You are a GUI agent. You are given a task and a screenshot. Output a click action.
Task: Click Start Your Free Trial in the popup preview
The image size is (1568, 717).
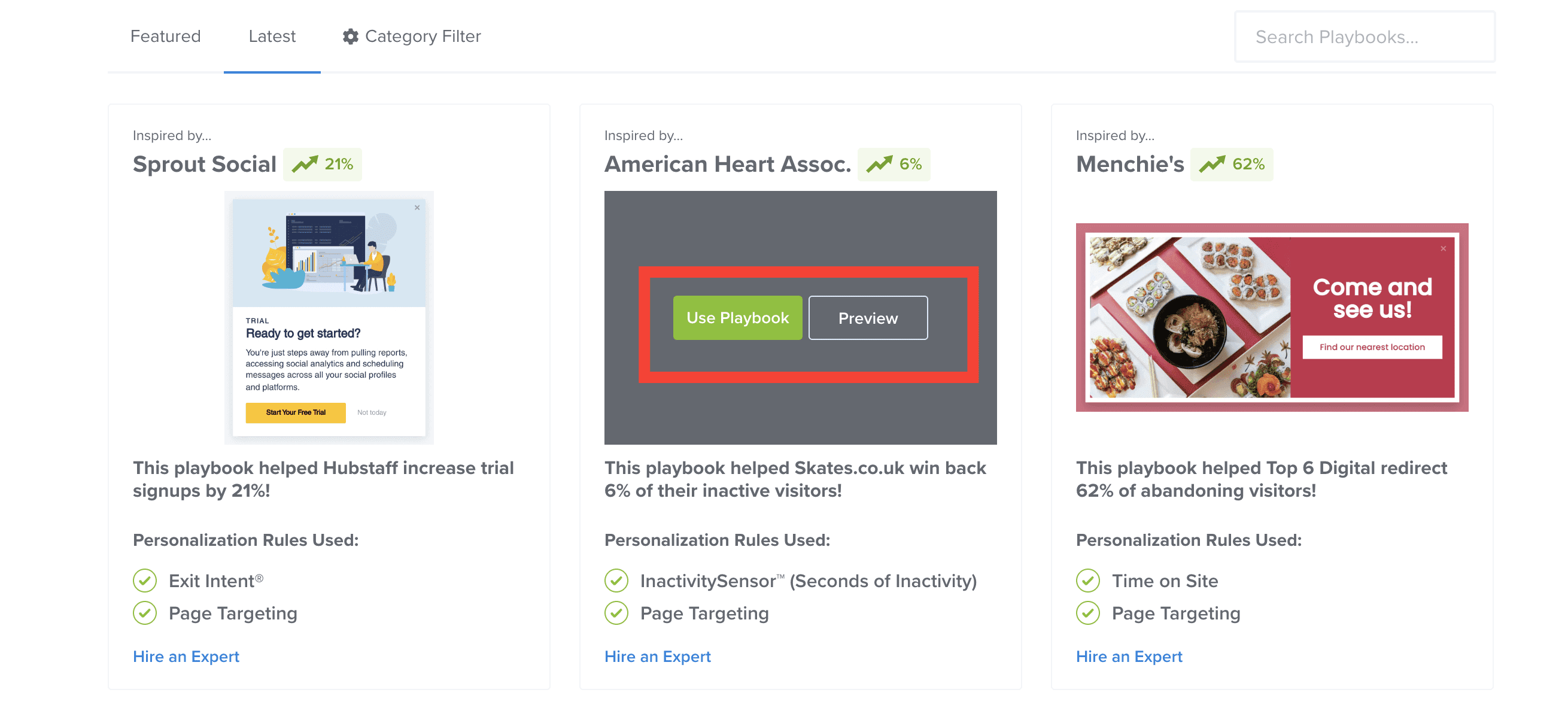pos(294,412)
